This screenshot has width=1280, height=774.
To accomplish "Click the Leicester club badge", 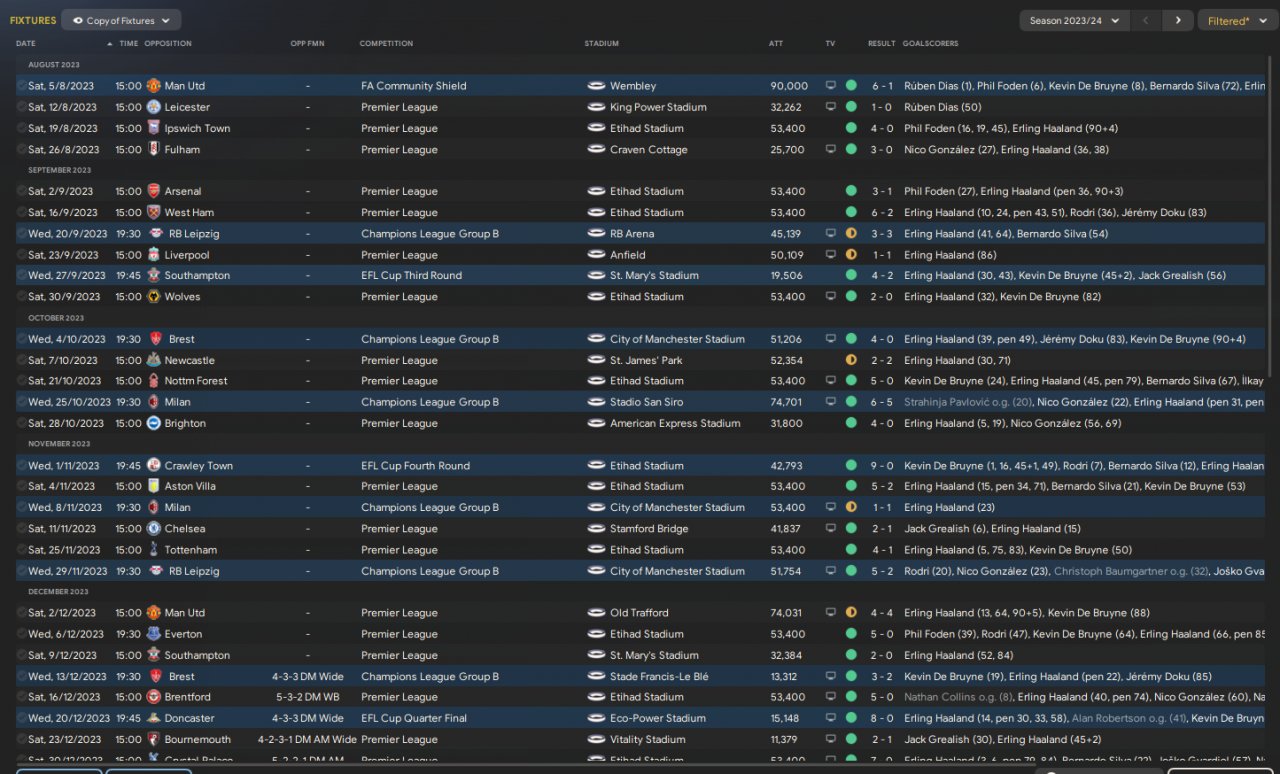I will tap(153, 107).
